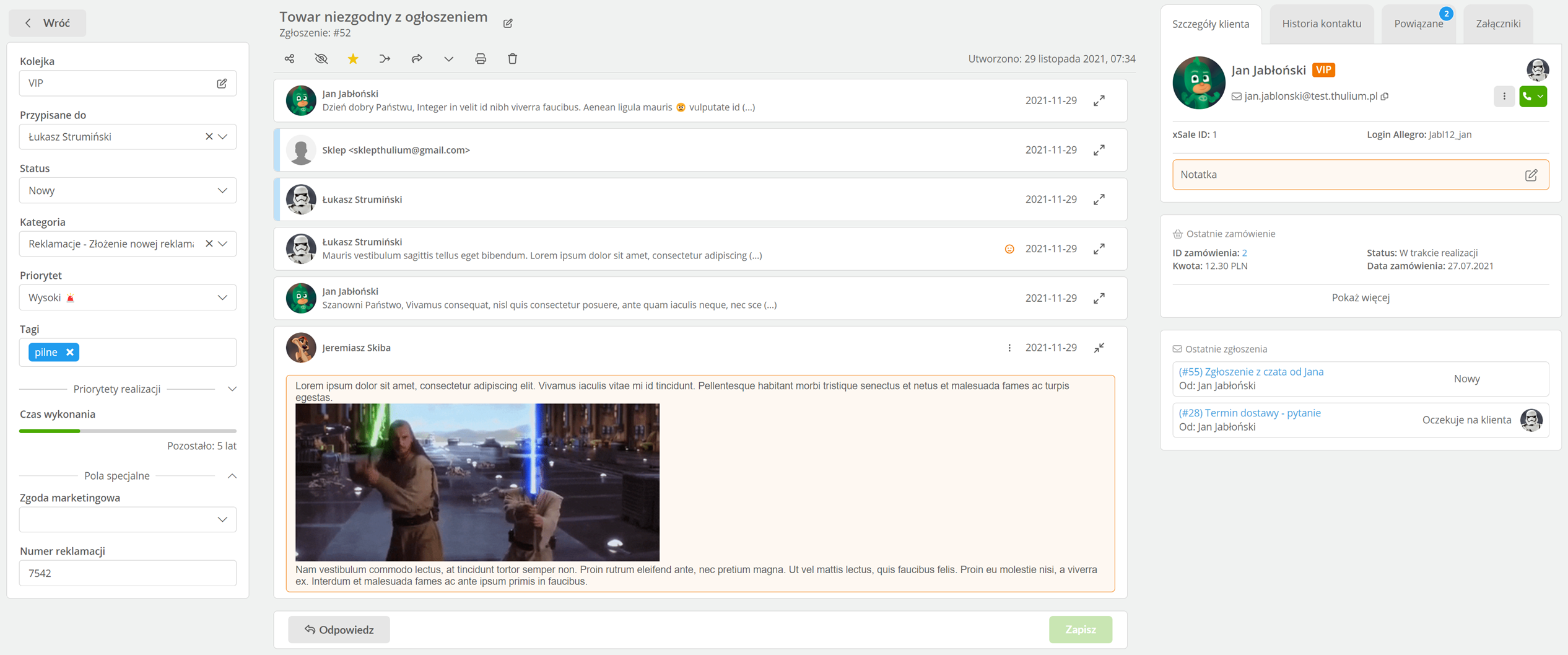Open the customer three-dot options menu
This screenshot has width=1568, height=655.
click(1504, 96)
